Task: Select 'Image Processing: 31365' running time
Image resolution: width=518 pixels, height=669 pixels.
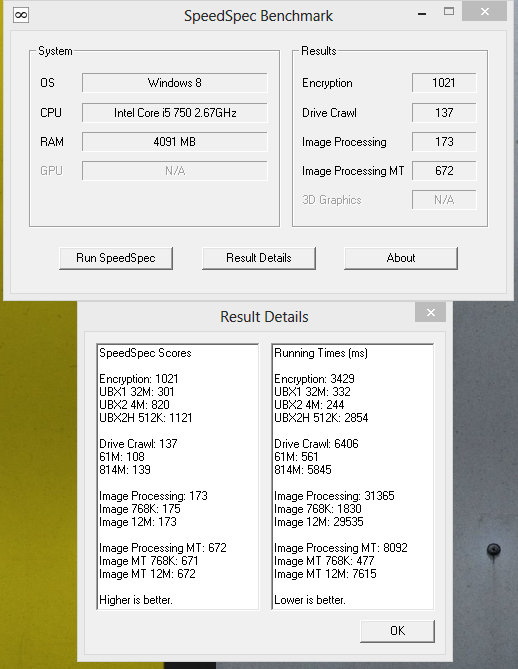Action: 335,496
